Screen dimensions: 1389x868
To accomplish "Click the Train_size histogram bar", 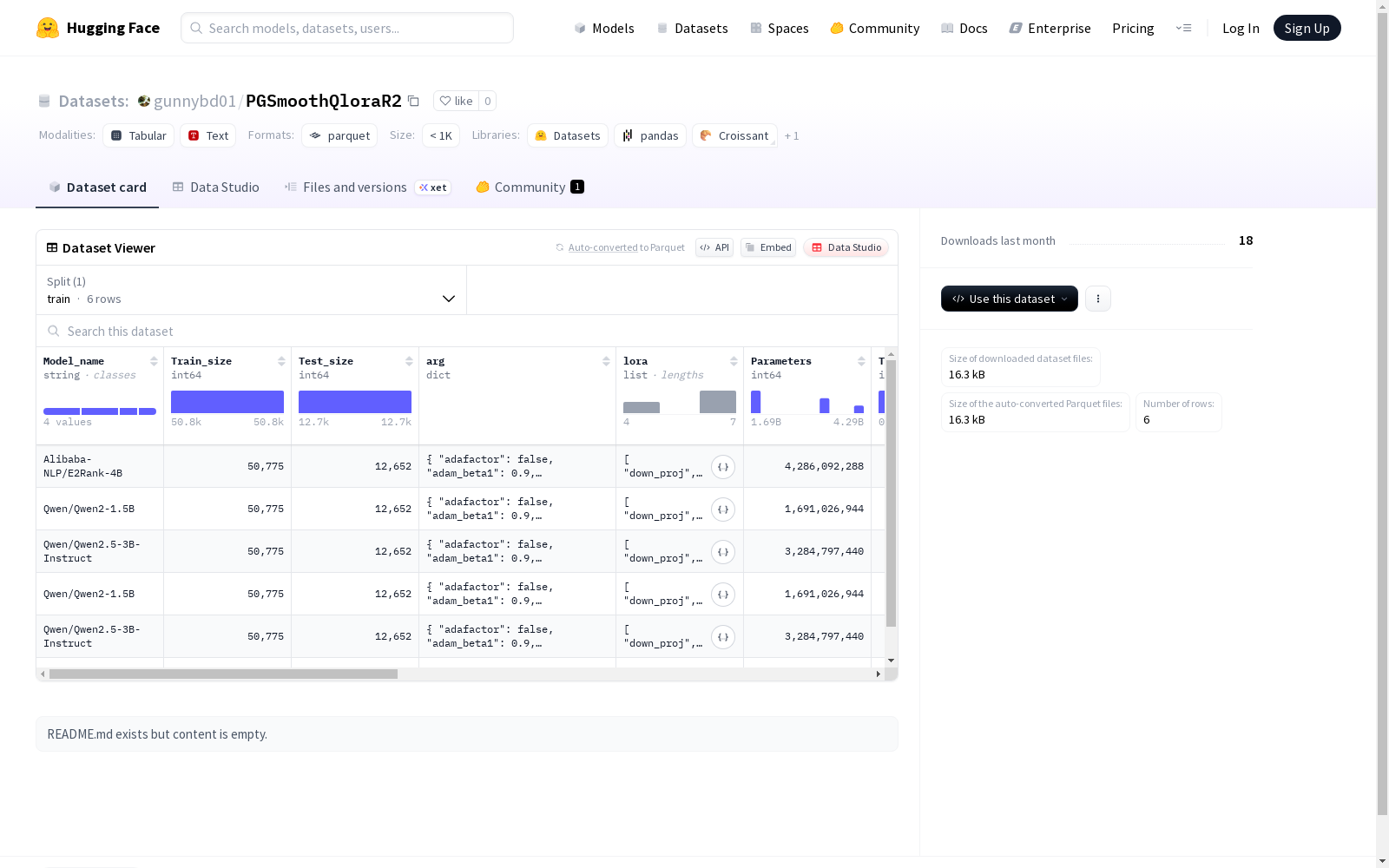I will pyautogui.click(x=227, y=402).
